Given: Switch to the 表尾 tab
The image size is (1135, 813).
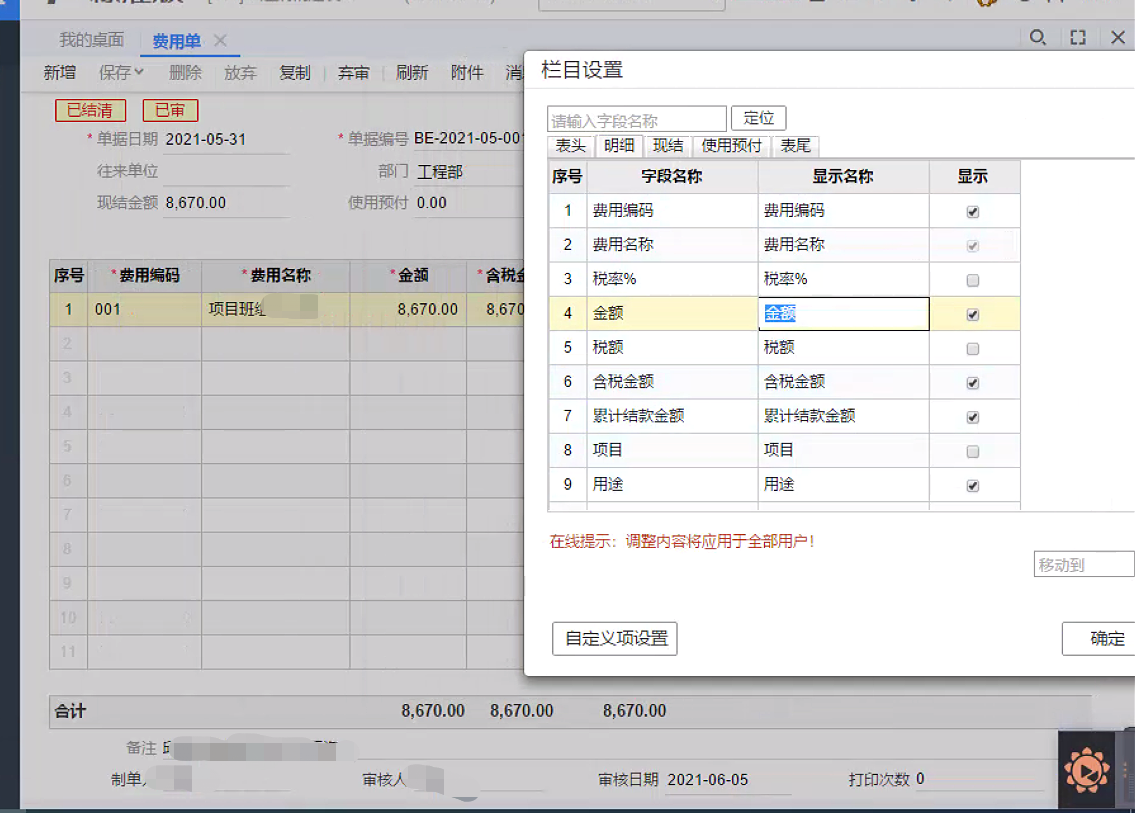Looking at the screenshot, I should pos(796,146).
